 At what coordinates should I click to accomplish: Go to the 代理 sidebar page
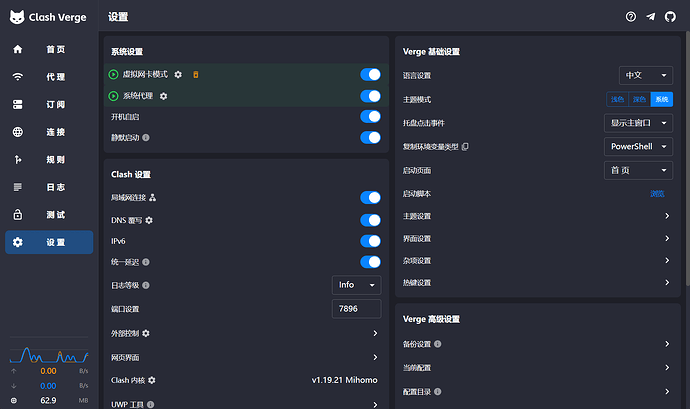pos(49,77)
